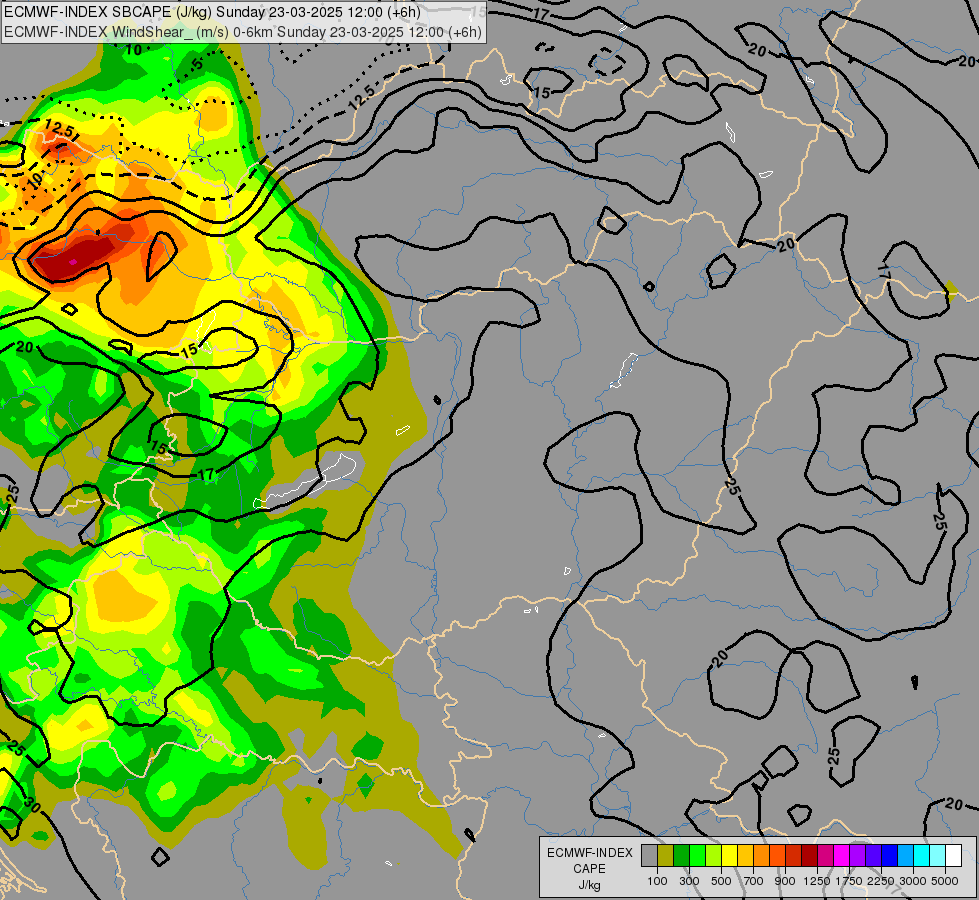Click the 1750 value under the legend
The image size is (979, 900).
(849, 881)
